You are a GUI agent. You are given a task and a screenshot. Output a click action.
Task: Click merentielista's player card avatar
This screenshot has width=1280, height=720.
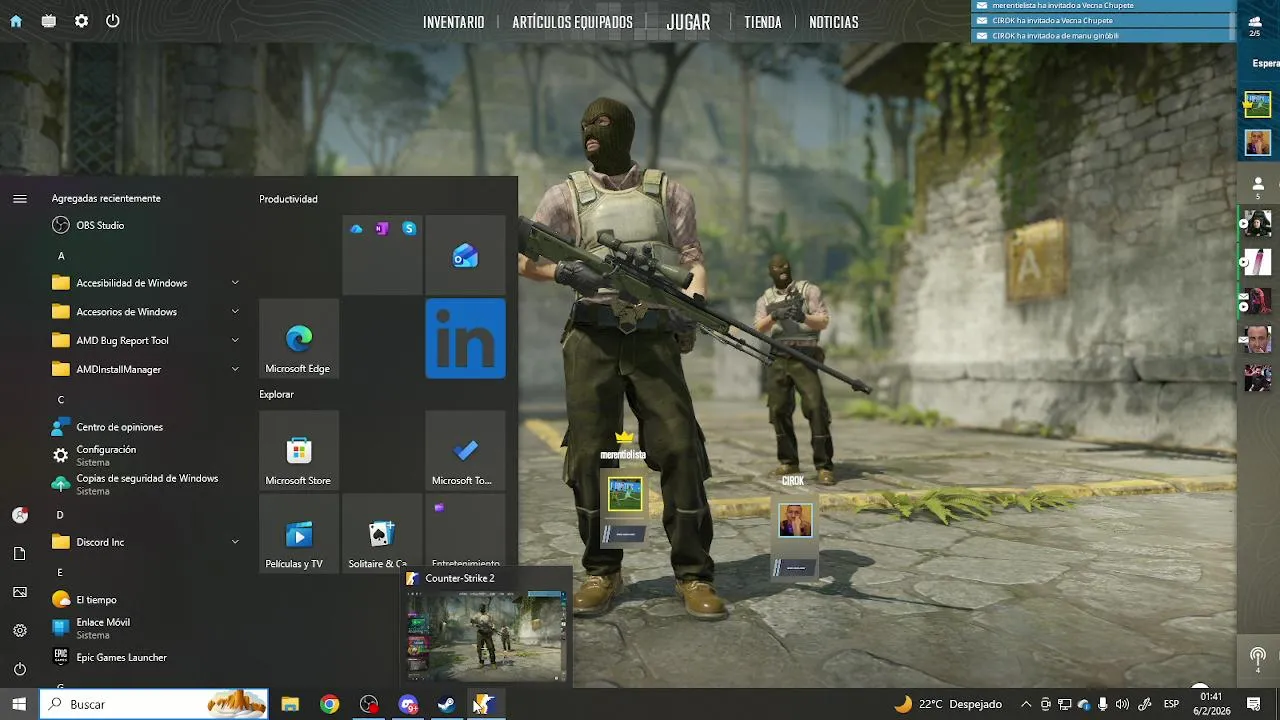625,494
